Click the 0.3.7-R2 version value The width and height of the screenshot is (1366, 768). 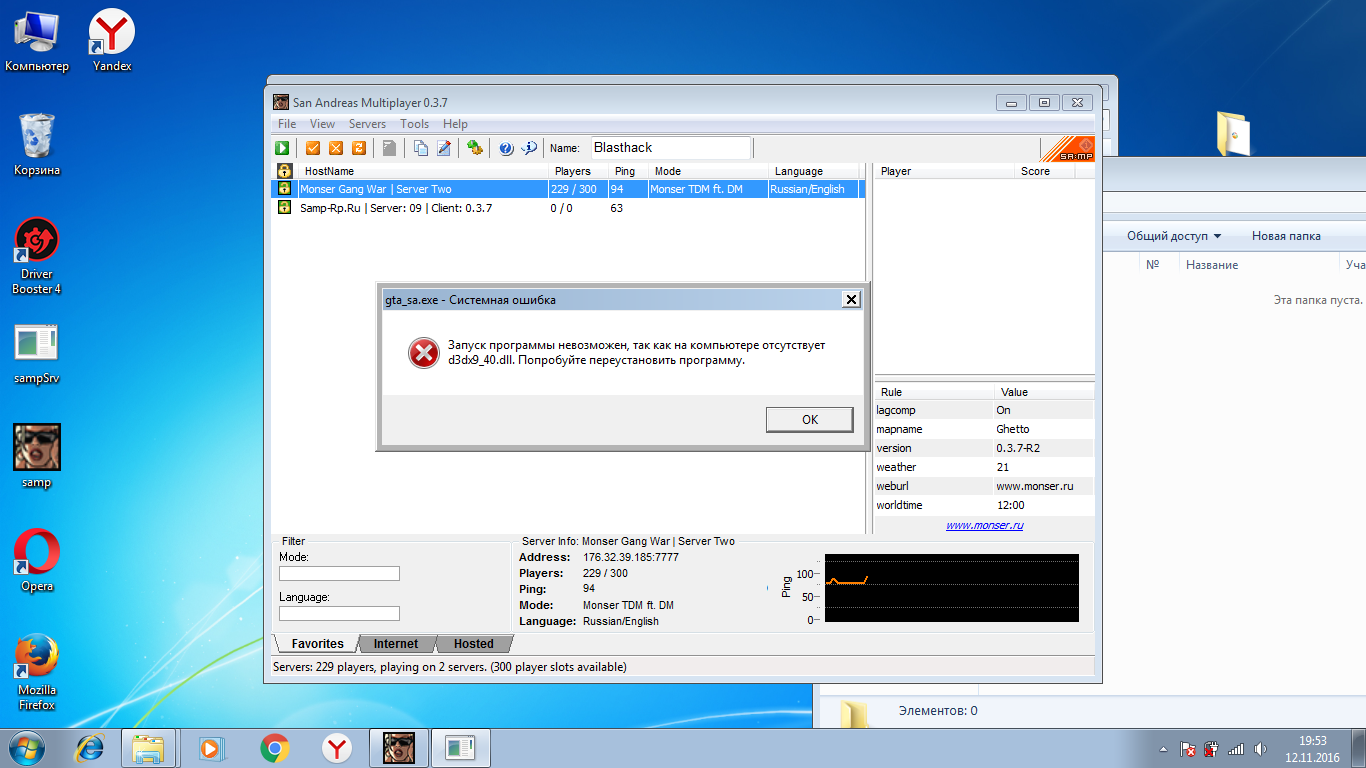[1018, 448]
